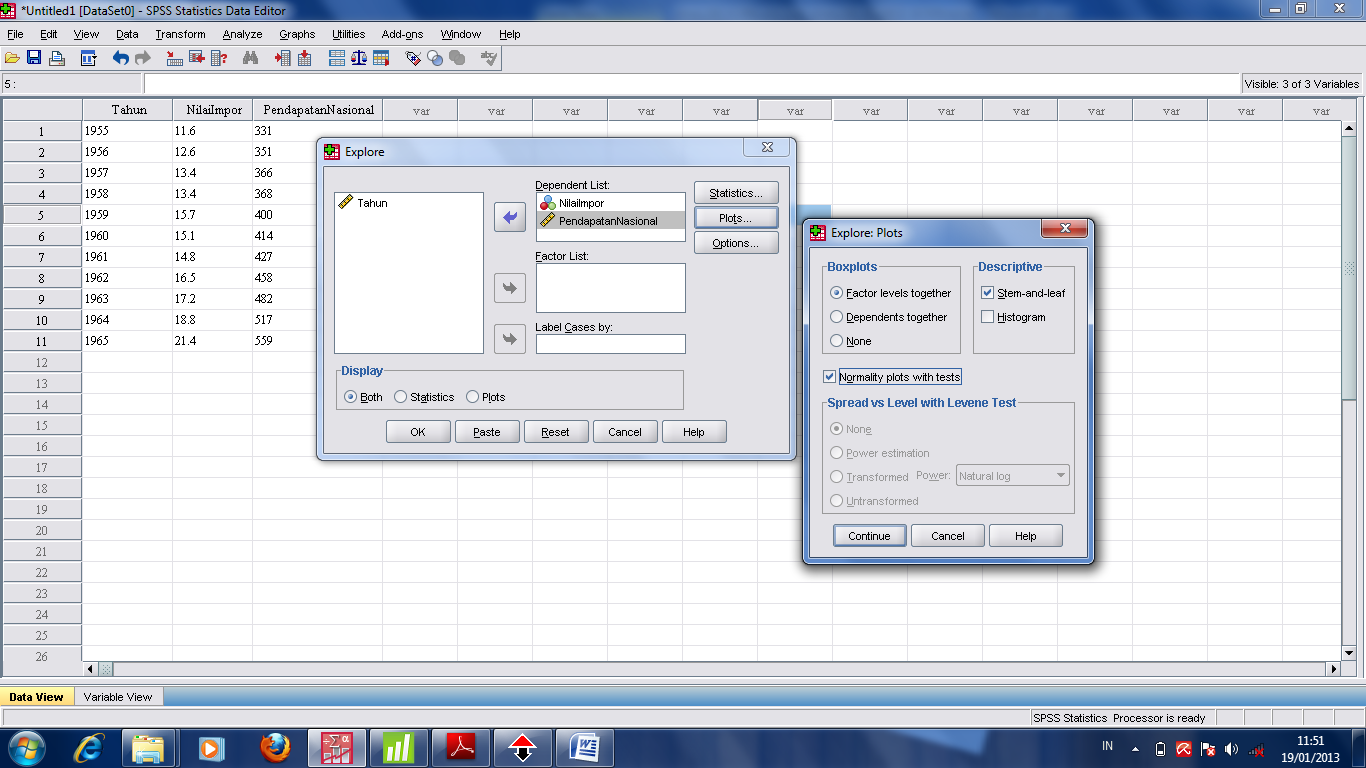Click the Select Cases toolbar icon
Screen dimensions: 1366x768
point(381,59)
